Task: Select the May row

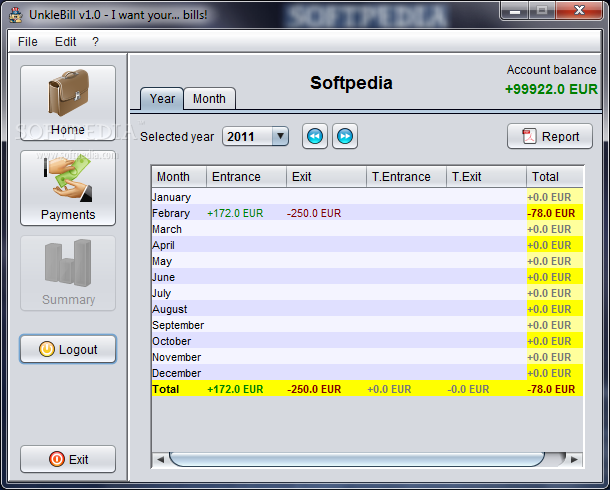Action: 367,261
